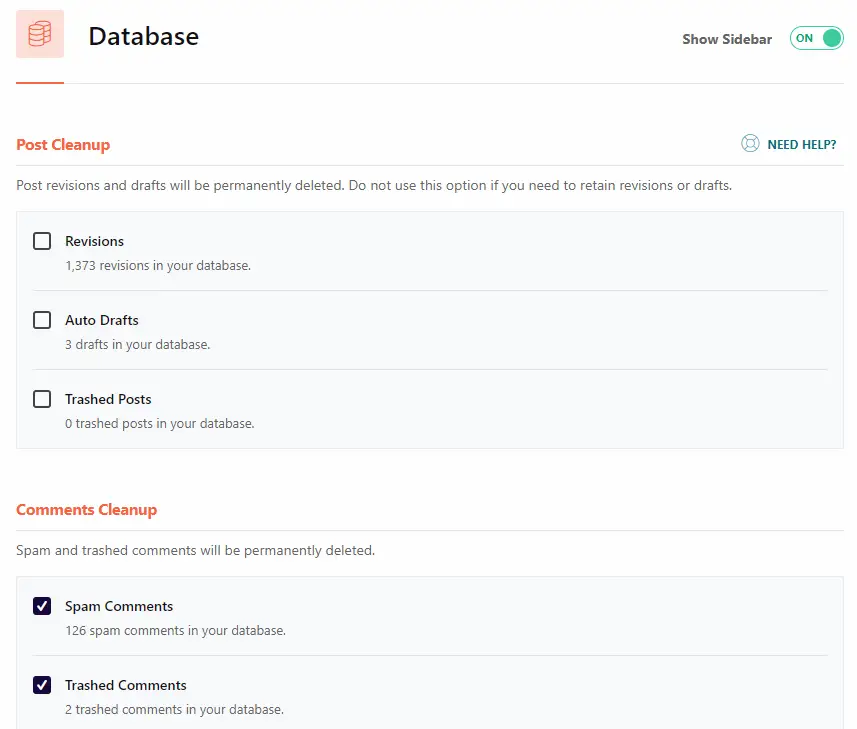This screenshot has height=729, width=857.
Task: Check the Revisions checkbox
Action: coord(42,241)
